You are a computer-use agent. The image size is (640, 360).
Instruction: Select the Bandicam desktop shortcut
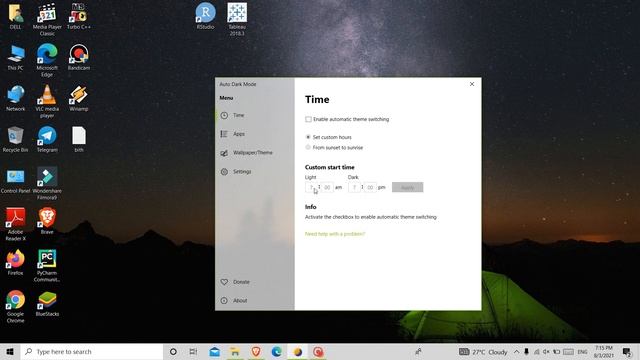79,58
